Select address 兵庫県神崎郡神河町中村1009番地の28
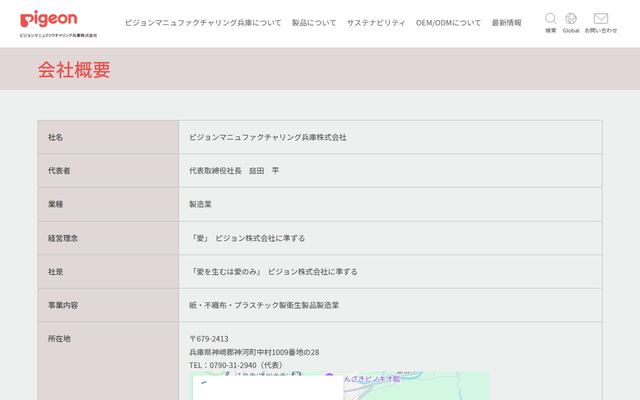This screenshot has width=640, height=400. (254, 352)
